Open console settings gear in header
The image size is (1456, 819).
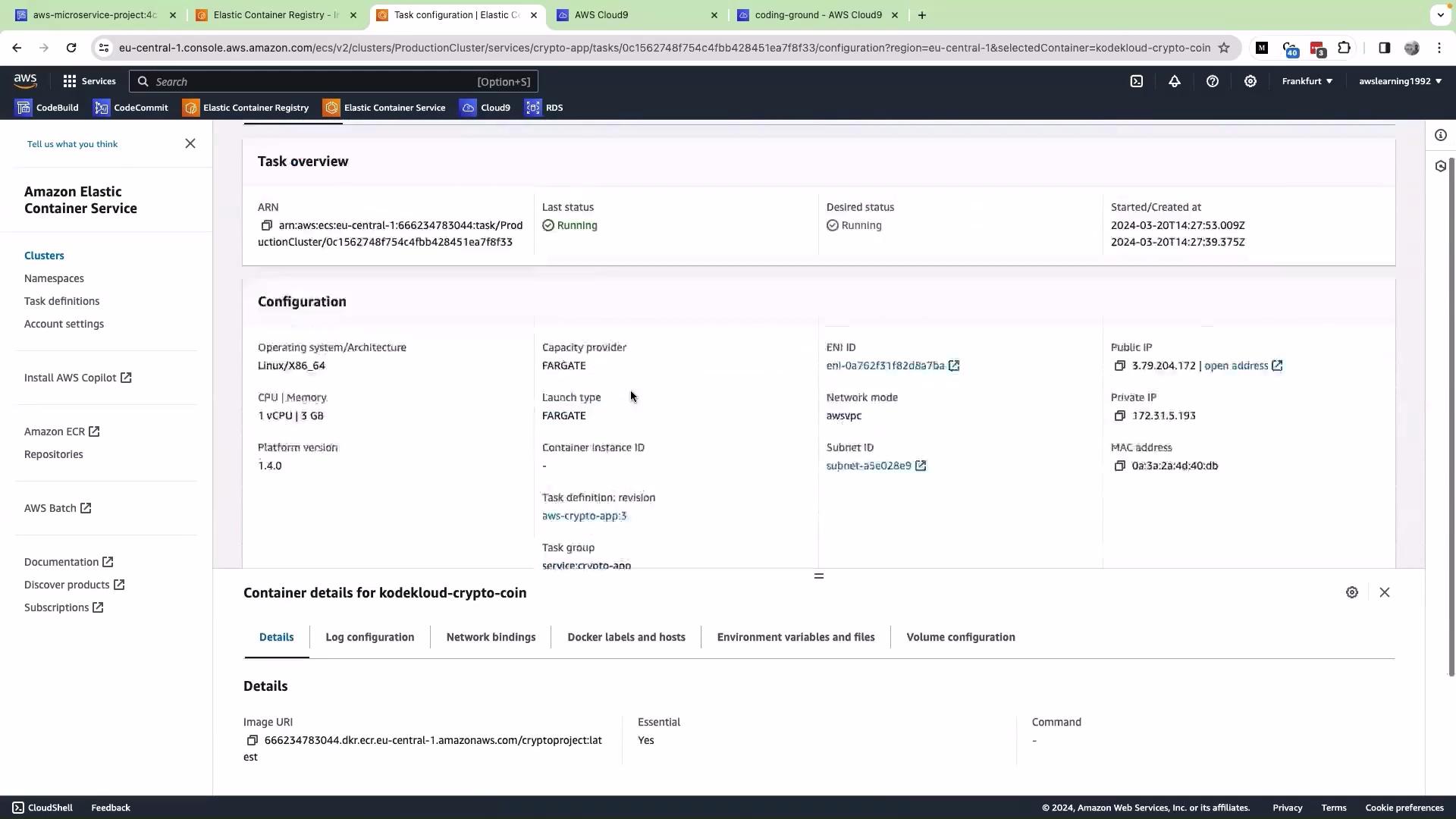(x=1250, y=81)
